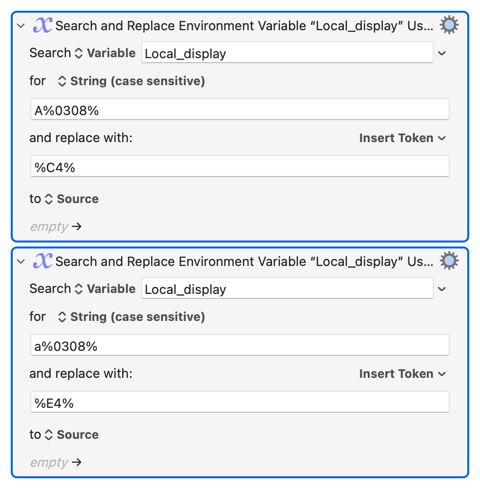The image size is (480, 492).
Task: Change Search source type in second action
Action: click(105, 289)
